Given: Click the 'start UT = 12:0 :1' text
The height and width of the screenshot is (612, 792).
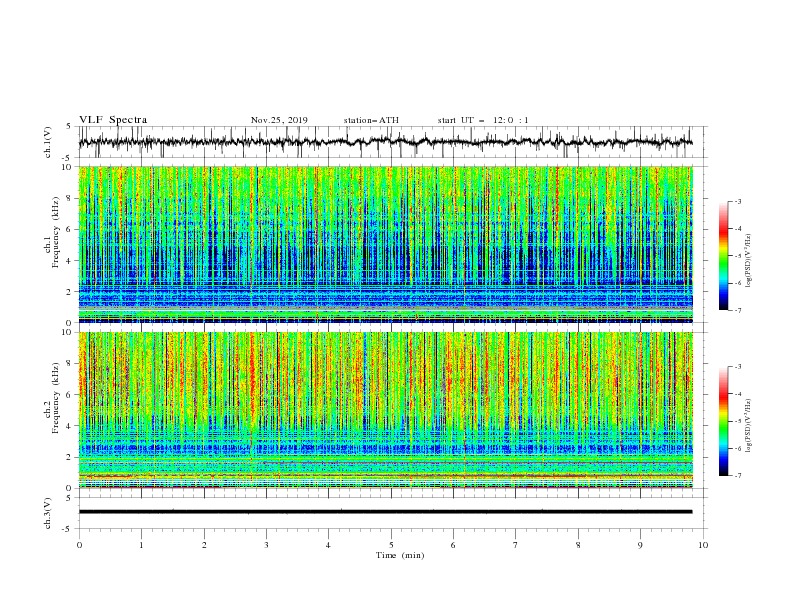Looking at the screenshot, I should pyautogui.click(x=483, y=120).
